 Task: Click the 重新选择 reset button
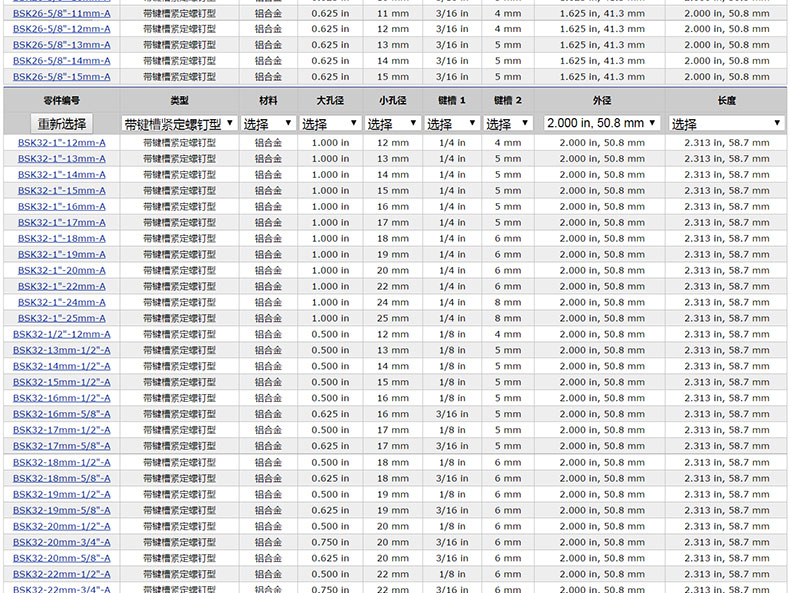tap(62, 124)
